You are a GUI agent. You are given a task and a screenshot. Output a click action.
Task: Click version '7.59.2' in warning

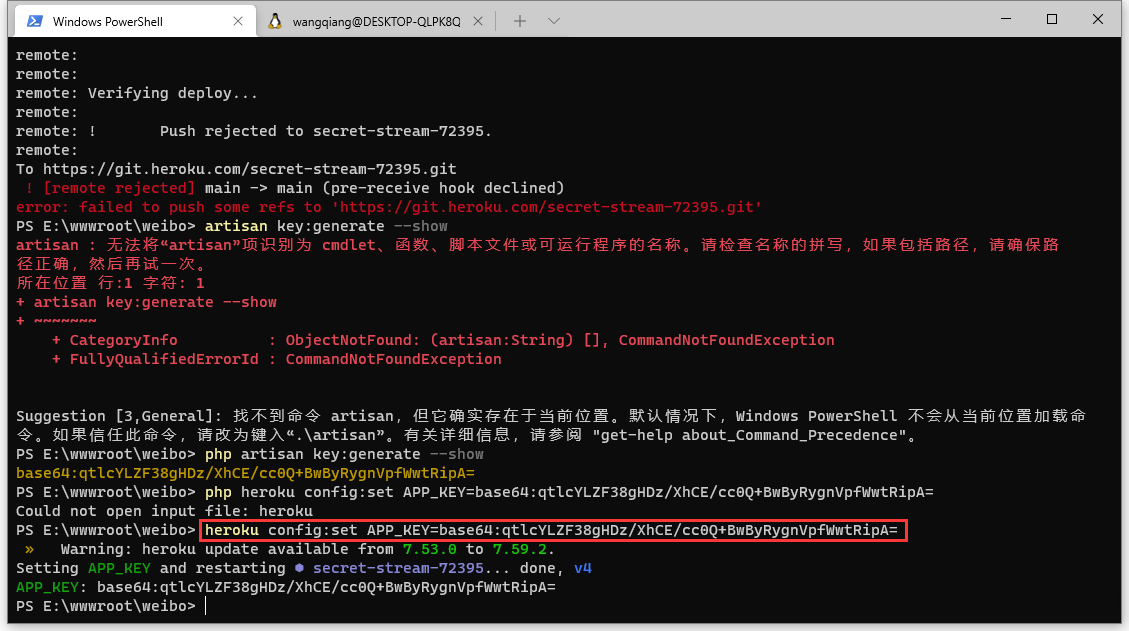[x=520, y=550]
